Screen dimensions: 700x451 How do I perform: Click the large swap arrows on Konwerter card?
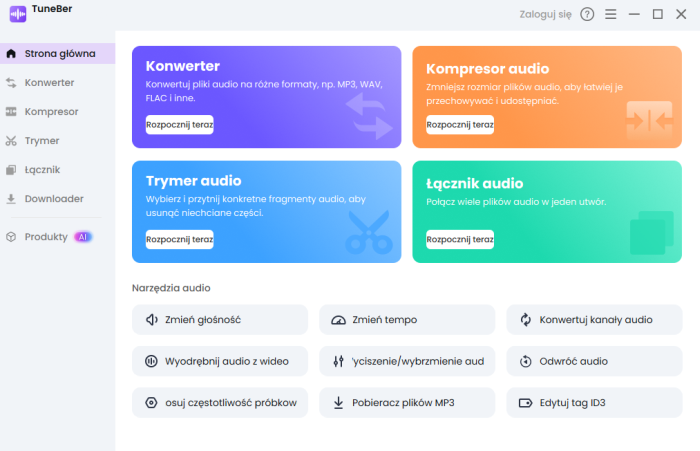point(369,116)
